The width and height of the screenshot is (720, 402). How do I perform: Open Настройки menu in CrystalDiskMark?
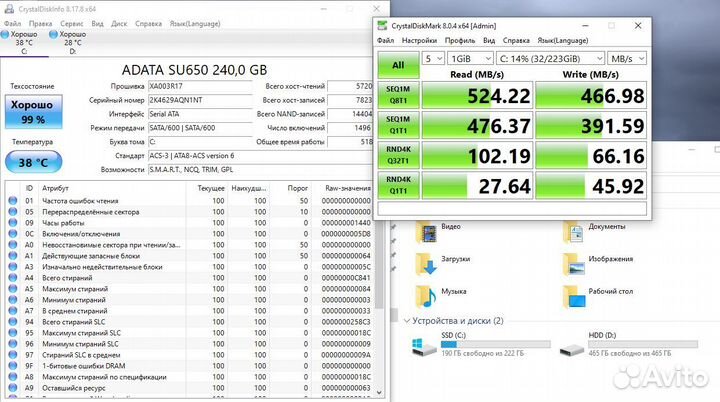click(419, 40)
